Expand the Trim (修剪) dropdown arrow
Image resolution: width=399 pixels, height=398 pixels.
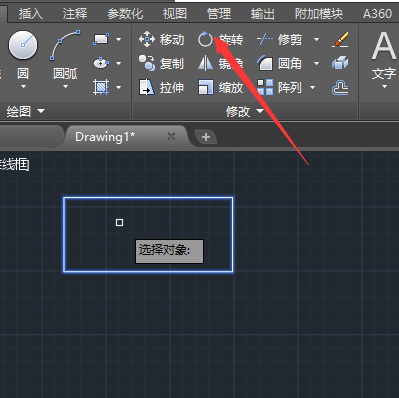pos(316,40)
